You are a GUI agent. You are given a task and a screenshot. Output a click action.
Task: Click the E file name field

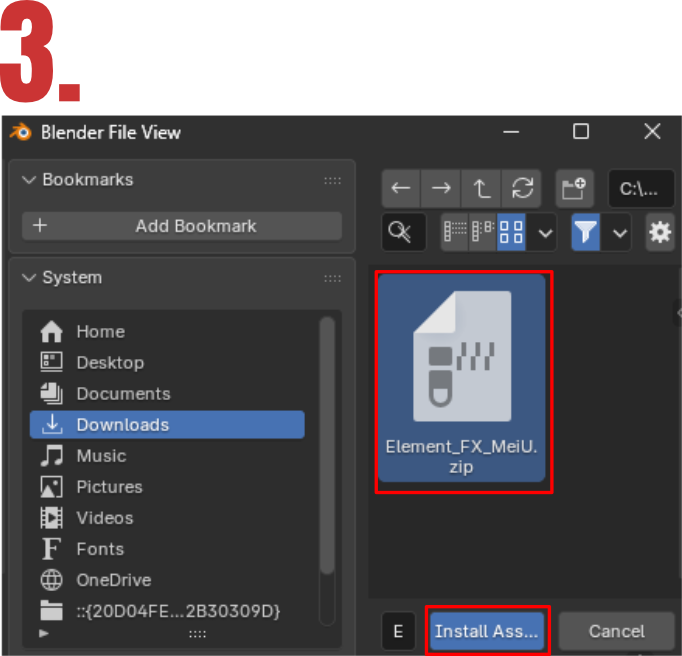(x=398, y=631)
